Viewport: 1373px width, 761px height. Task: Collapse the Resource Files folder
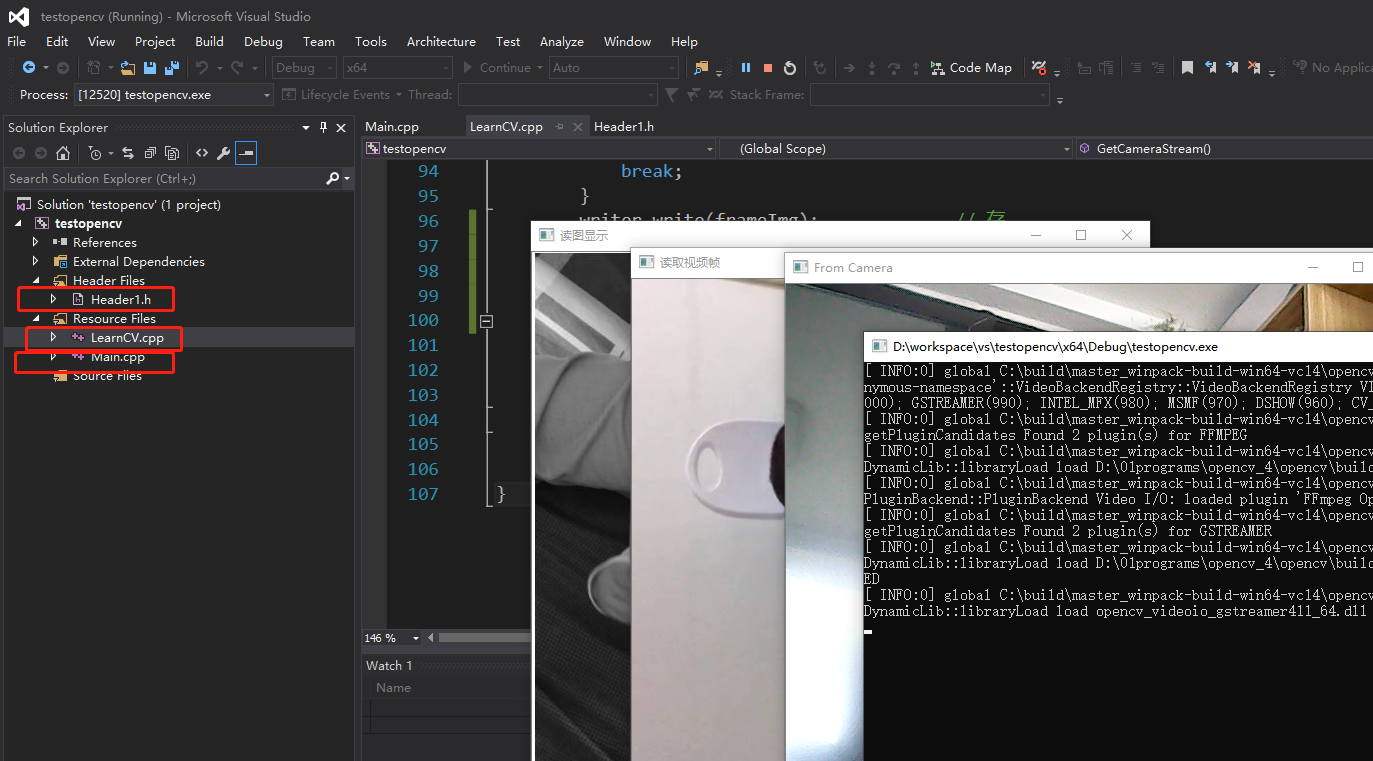point(36,318)
